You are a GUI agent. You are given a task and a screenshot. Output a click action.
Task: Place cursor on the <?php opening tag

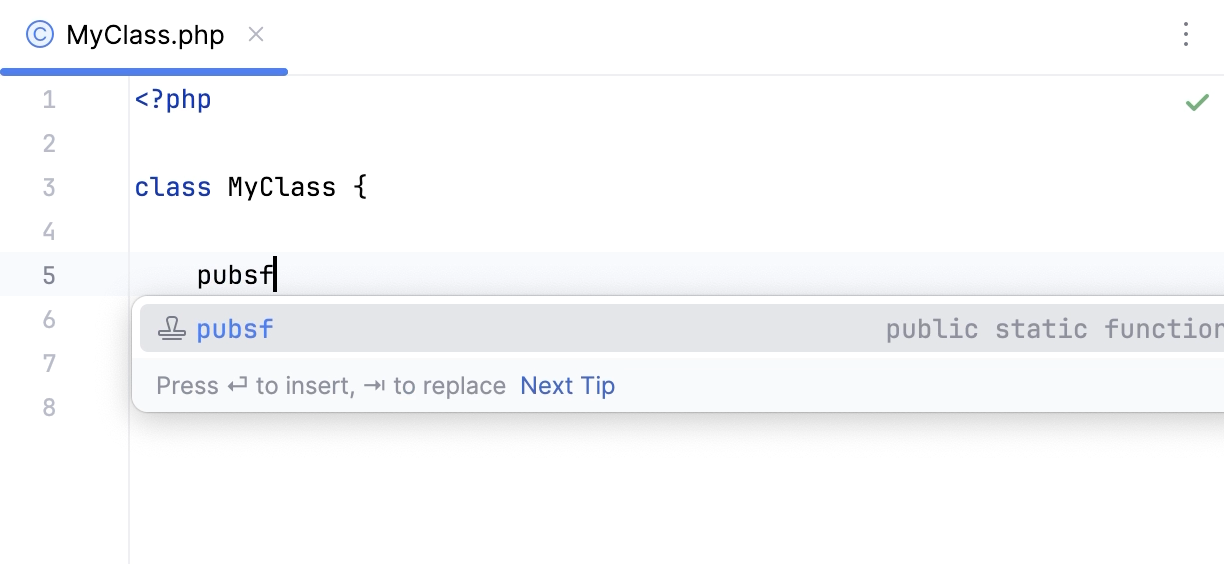coord(173,100)
